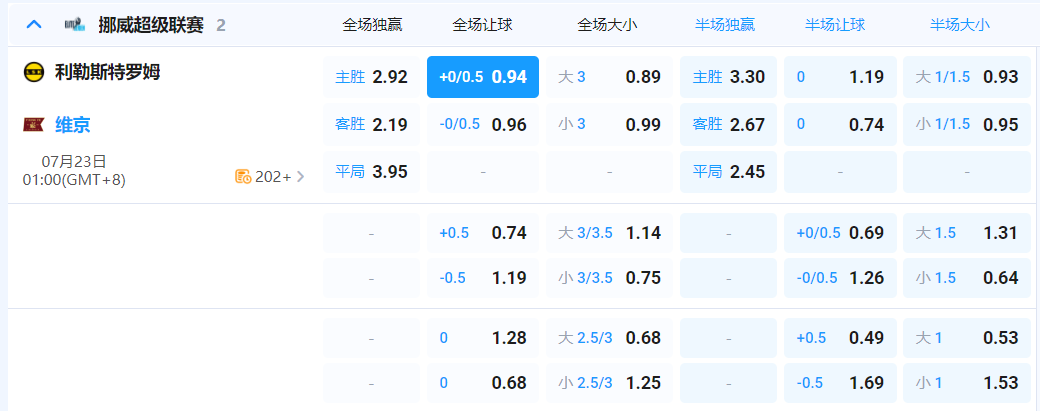Click the match time 01:00(GMT+8)
This screenshot has width=1040, height=411.
pos(74,180)
